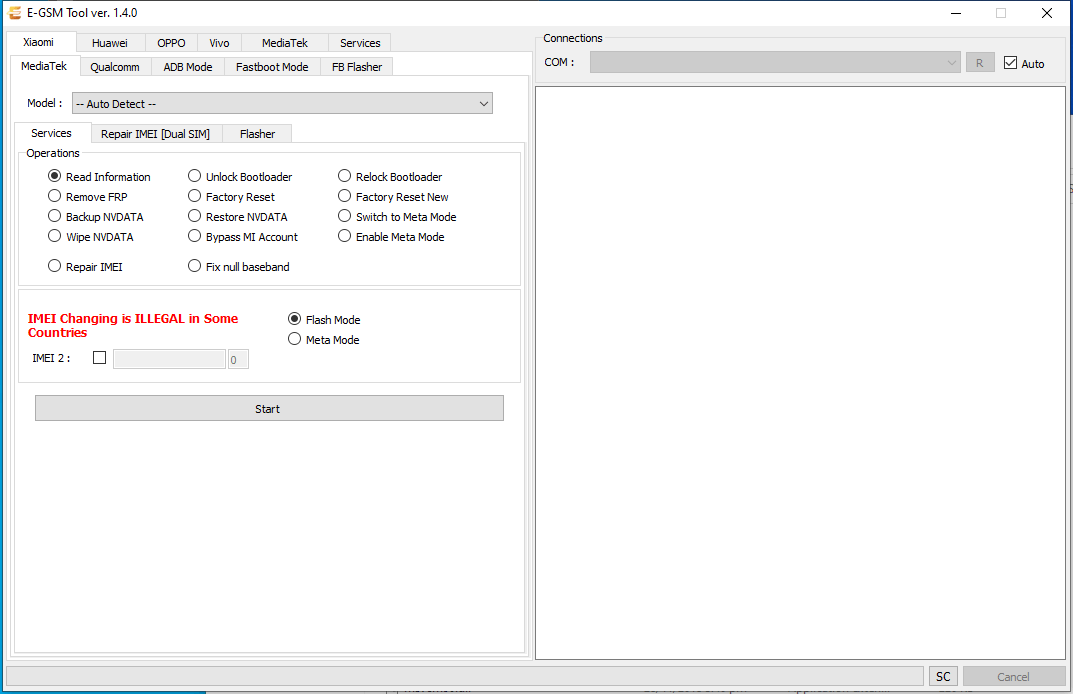Select the Unlock Bootloader operation
Image resolution: width=1073 pixels, height=694 pixels.
coord(194,175)
